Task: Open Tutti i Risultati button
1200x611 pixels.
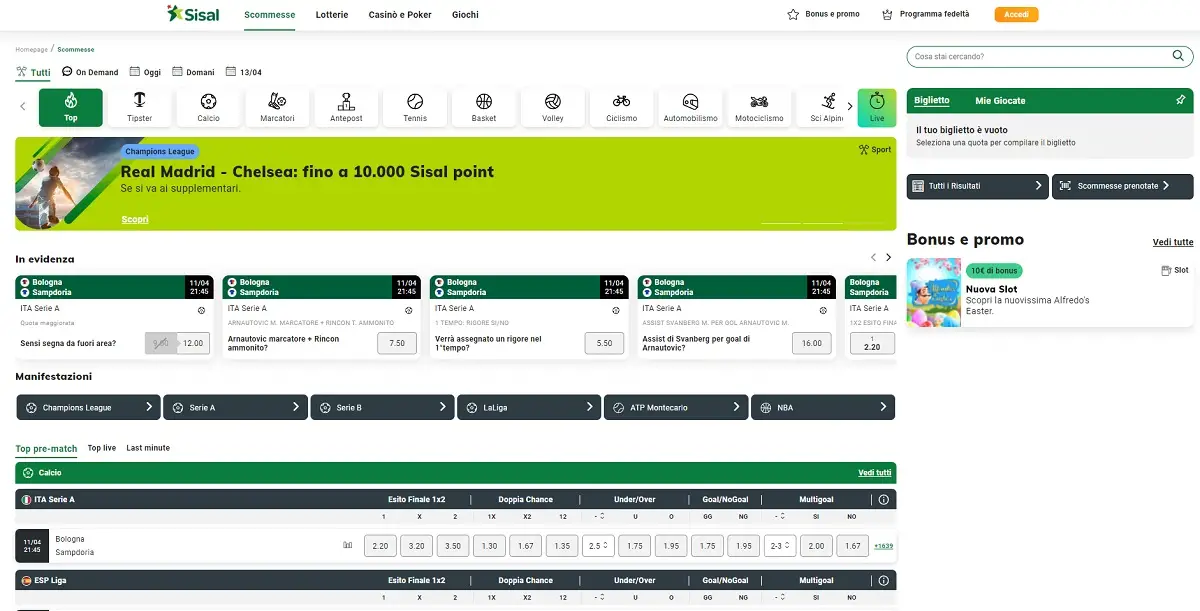Action: 977,186
